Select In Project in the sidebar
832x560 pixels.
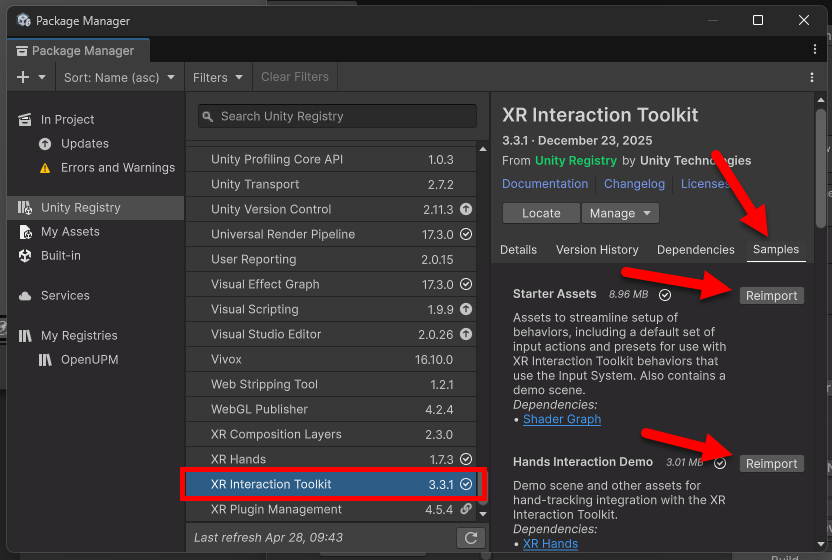96,119
